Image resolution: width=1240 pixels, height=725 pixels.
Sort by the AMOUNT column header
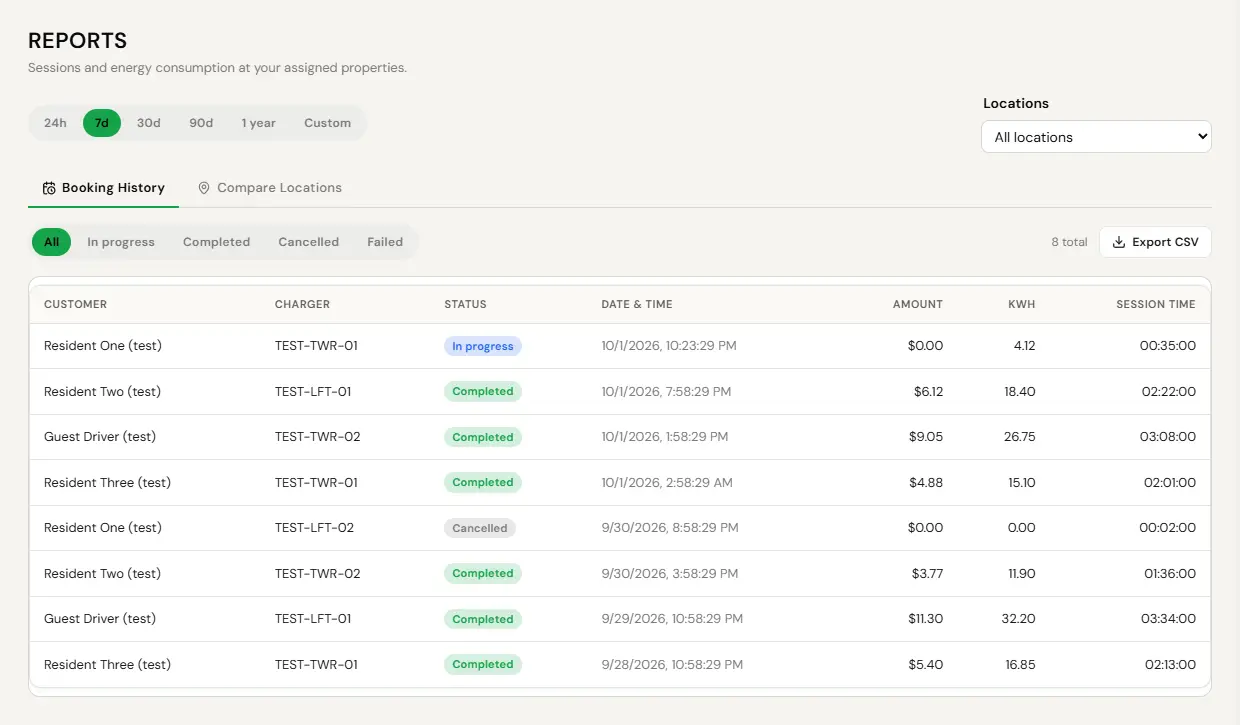pos(918,304)
